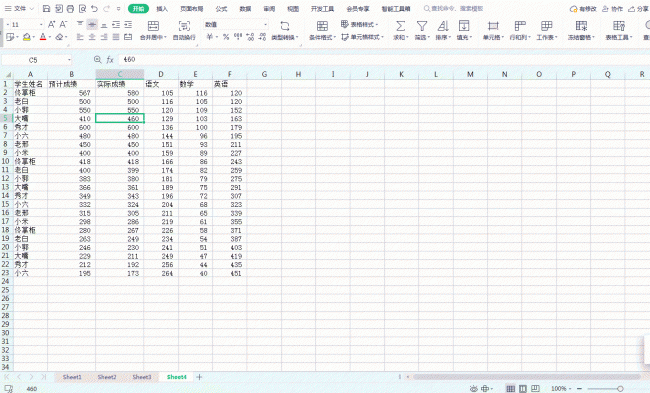The height and width of the screenshot is (393, 650).
Task: Click the command search field
Action: [453, 9]
